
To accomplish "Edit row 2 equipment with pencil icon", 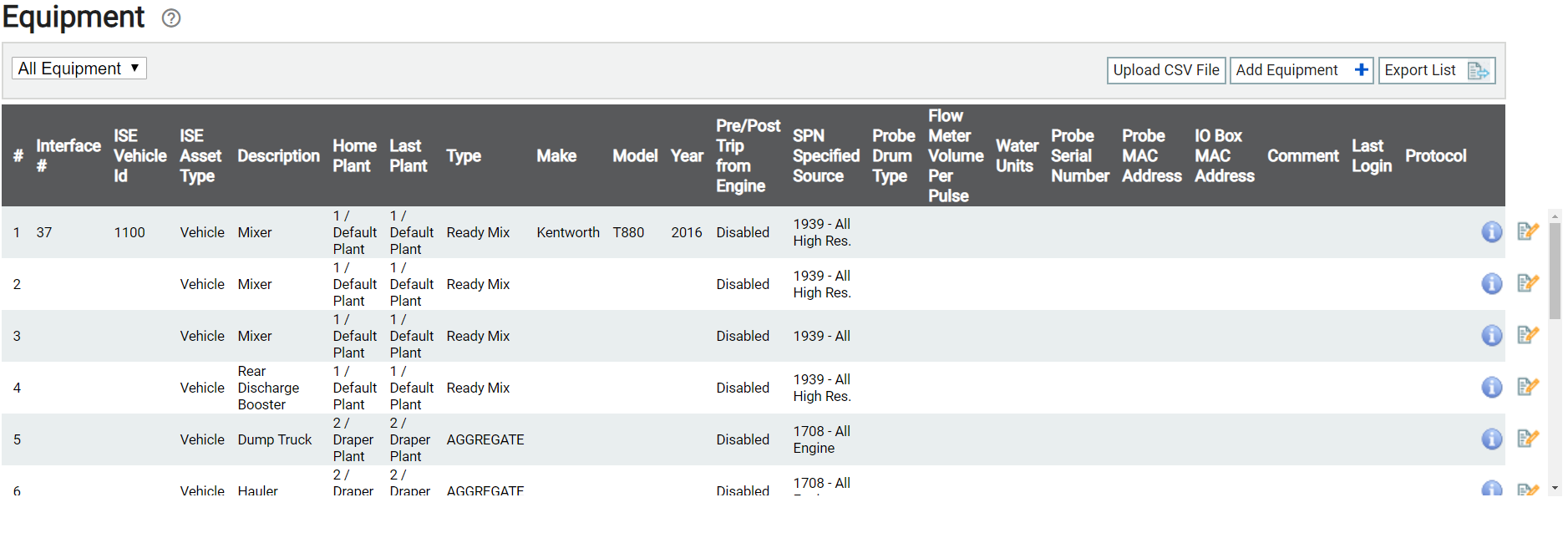I will [1528, 283].
